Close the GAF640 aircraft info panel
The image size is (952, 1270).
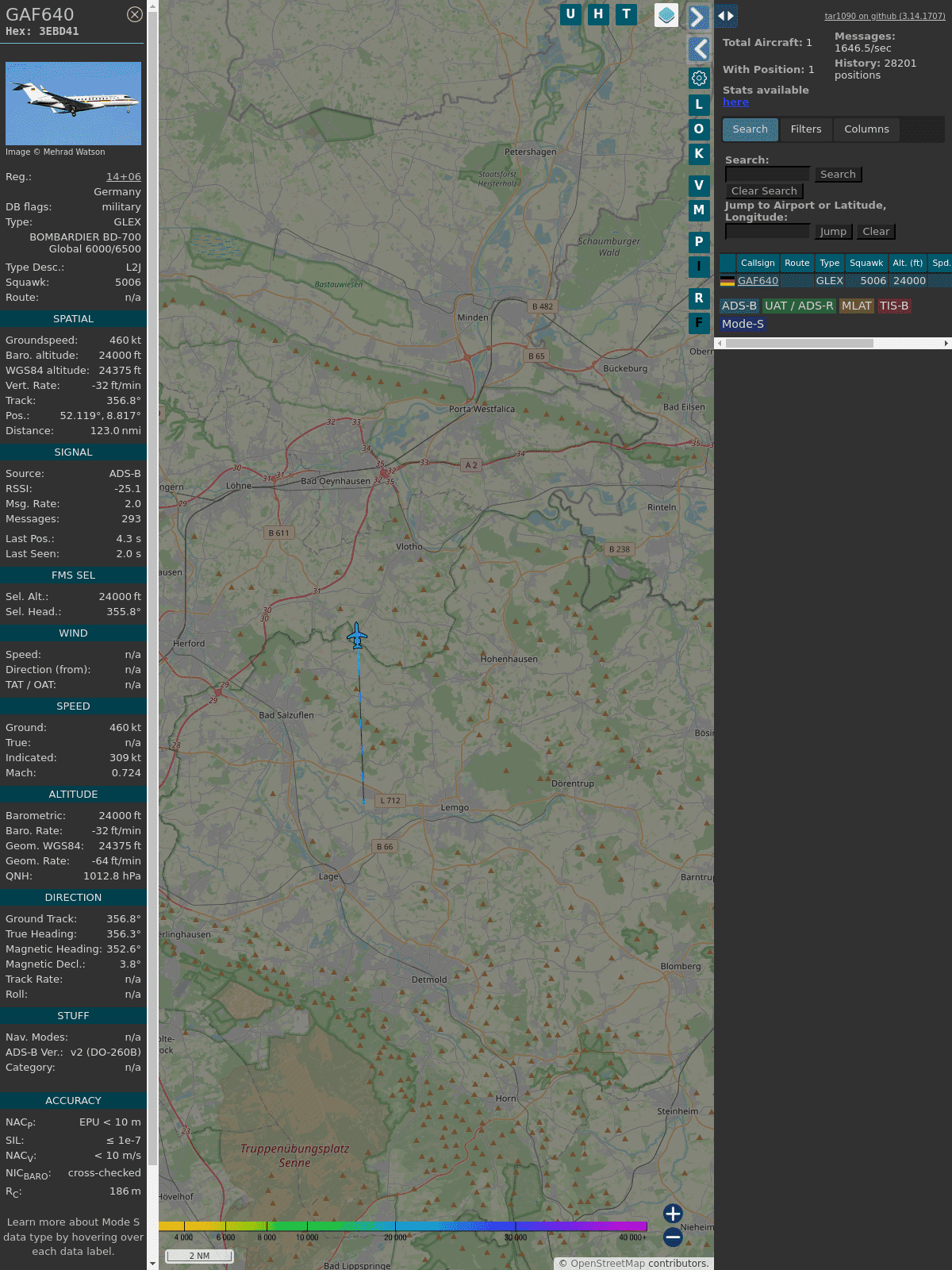pos(135,14)
